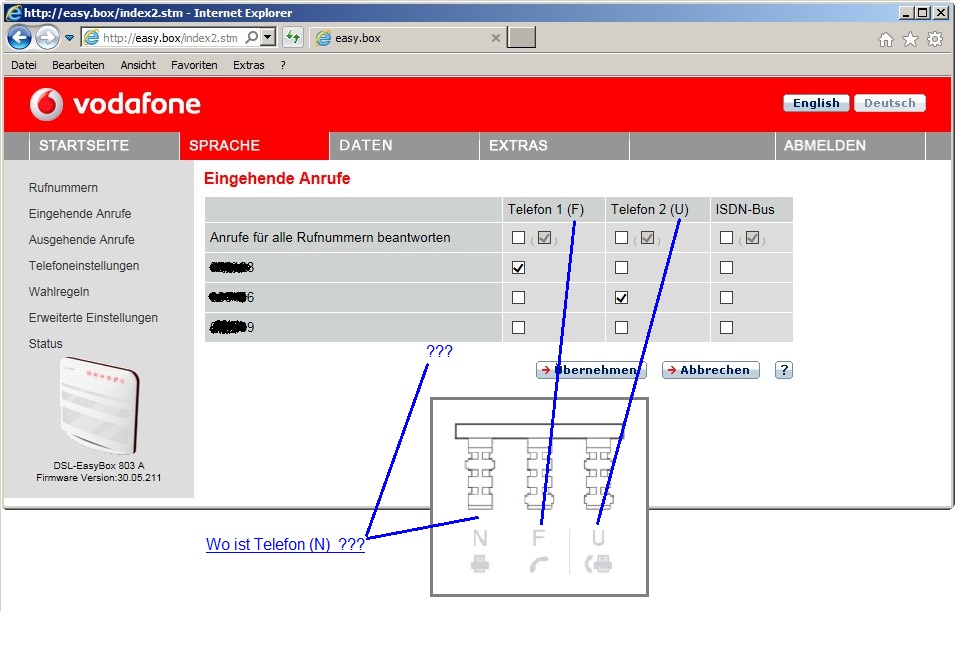This screenshot has width=955, height=651.
Task: Switch to the DATEN tab
Action: click(365, 145)
